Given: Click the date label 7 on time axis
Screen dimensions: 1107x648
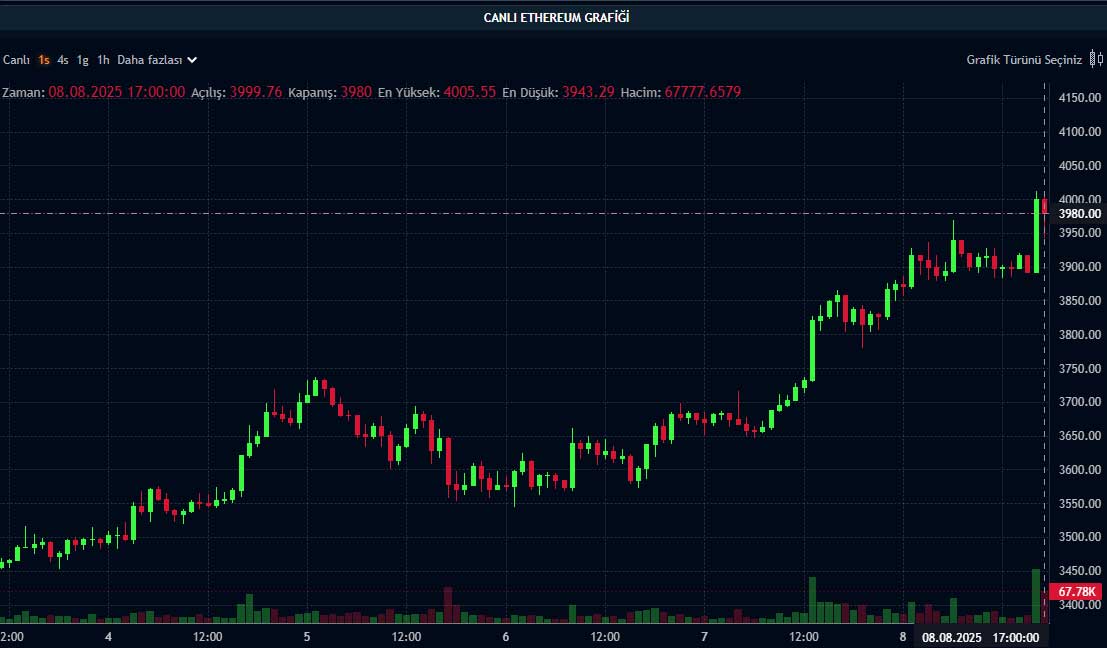Looking at the screenshot, I should [x=704, y=637].
